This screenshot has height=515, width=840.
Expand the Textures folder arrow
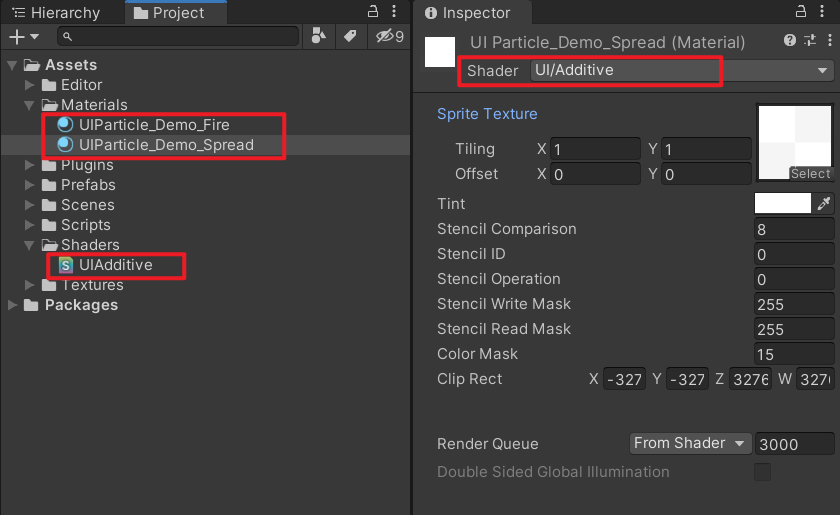(x=29, y=285)
